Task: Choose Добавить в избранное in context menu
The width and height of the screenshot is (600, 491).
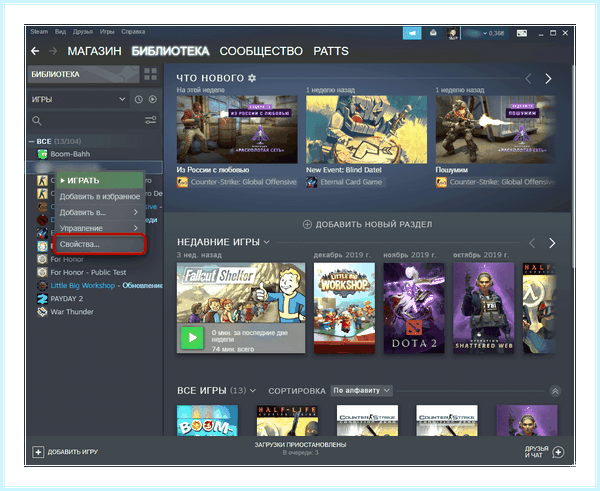Action: point(100,197)
